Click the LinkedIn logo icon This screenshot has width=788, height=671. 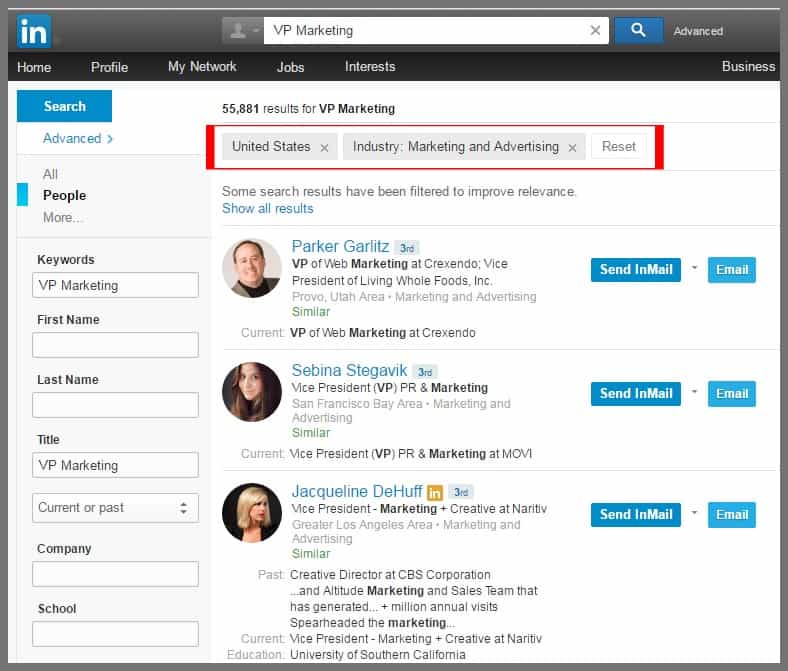(33, 31)
